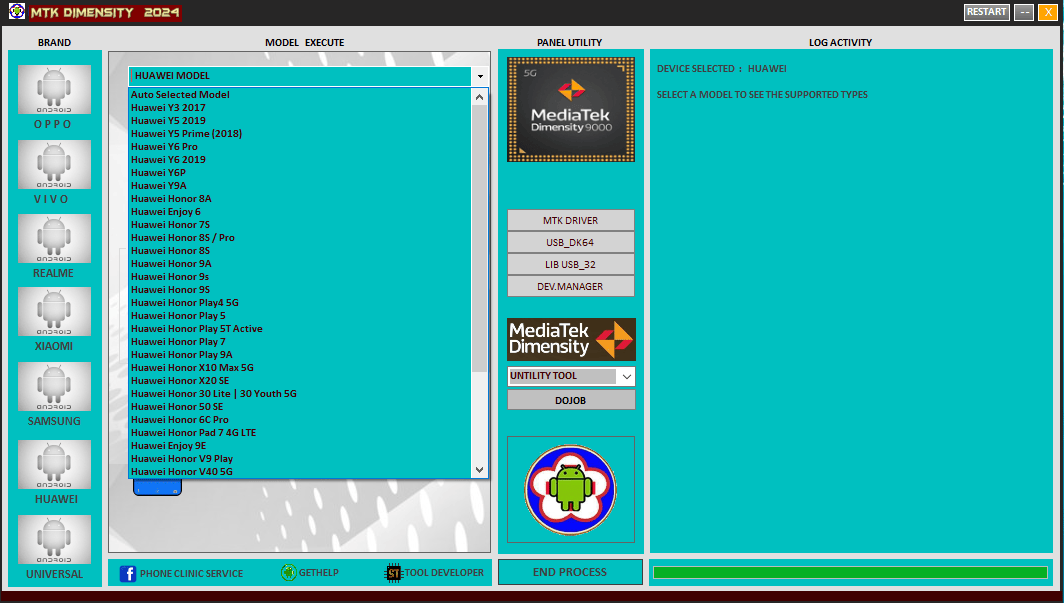This screenshot has height=603, width=1064.
Task: Click the MediaTek Dimensity logo banner
Action: (x=571, y=339)
